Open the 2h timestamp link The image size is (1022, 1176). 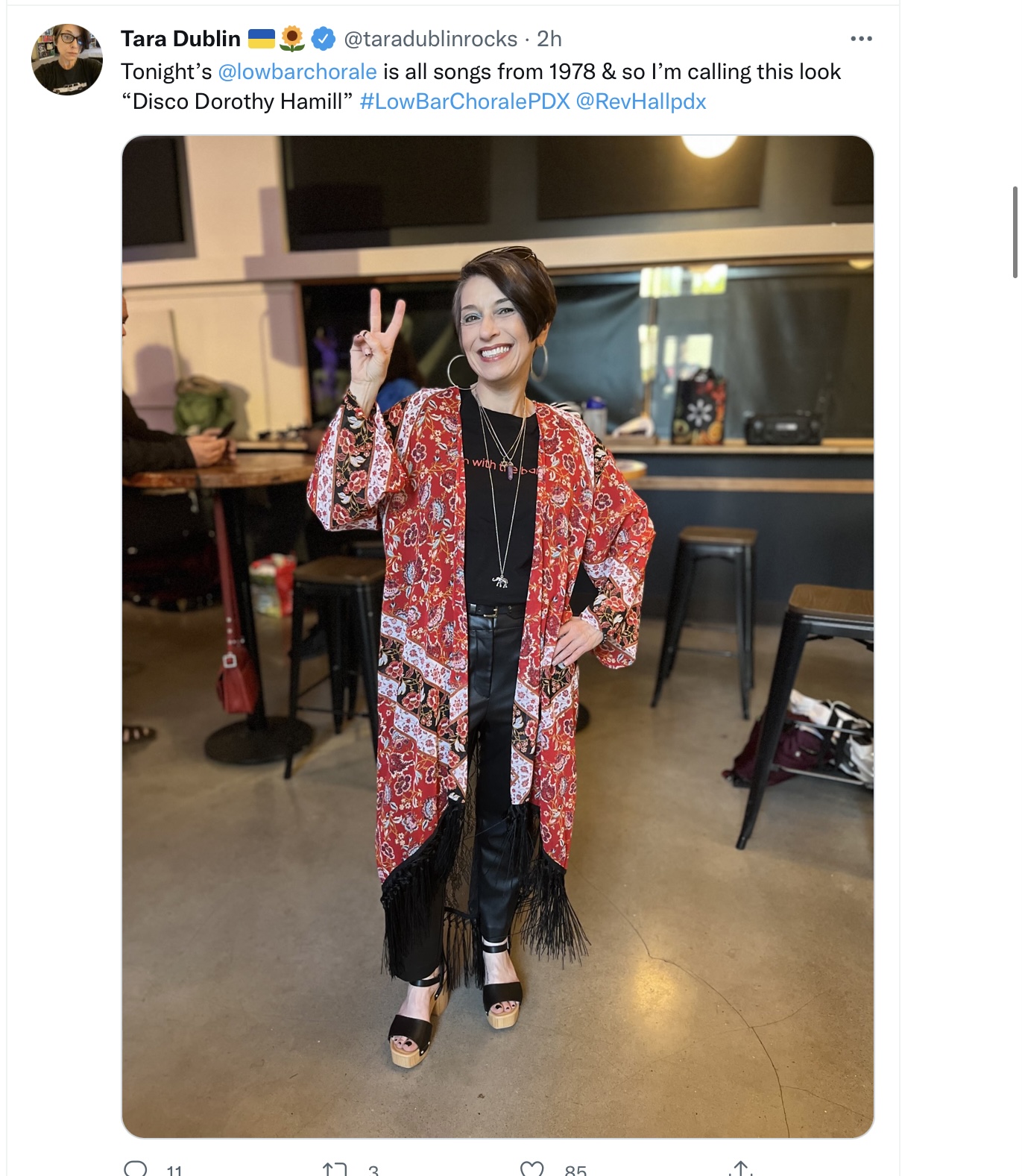549,39
